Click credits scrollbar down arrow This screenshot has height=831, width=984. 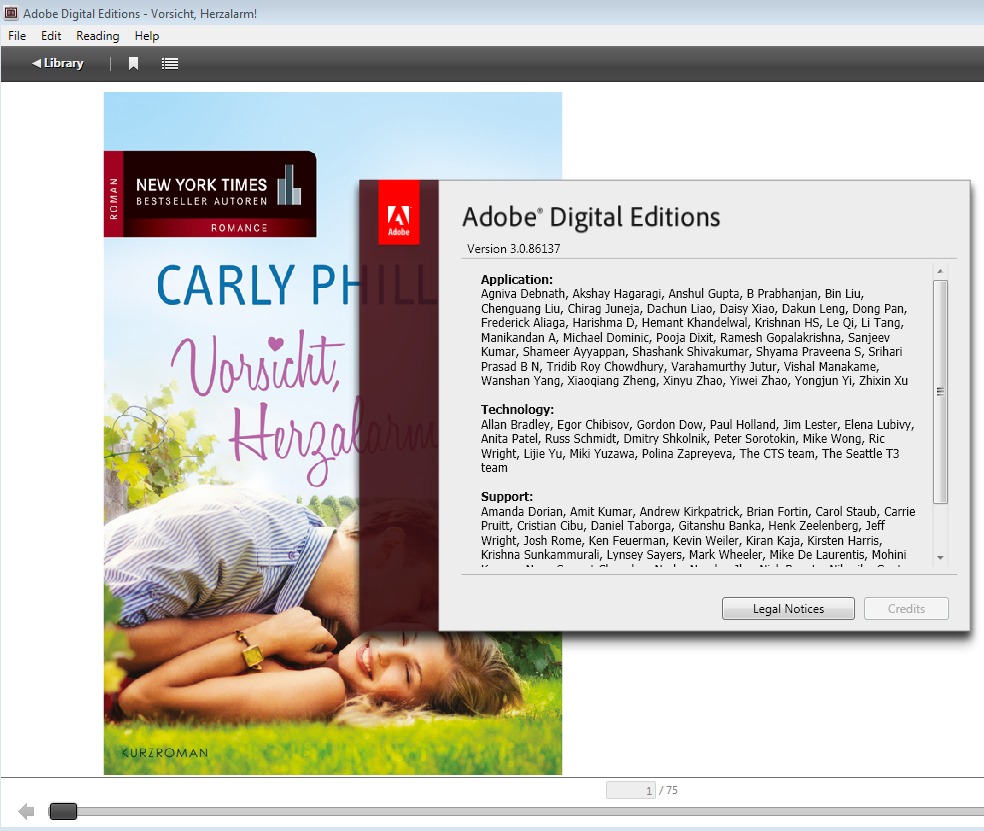click(940, 557)
